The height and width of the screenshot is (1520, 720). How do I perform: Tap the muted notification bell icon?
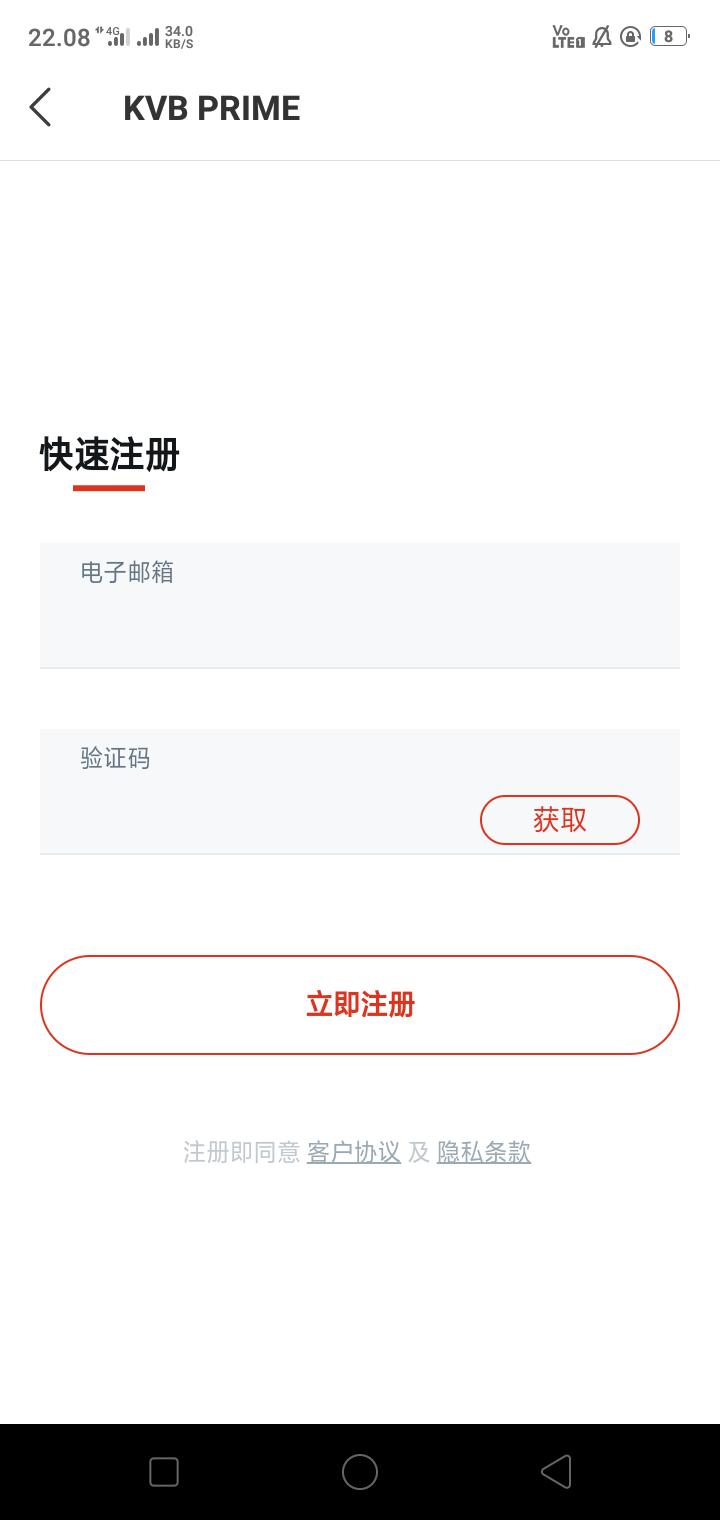pos(602,37)
